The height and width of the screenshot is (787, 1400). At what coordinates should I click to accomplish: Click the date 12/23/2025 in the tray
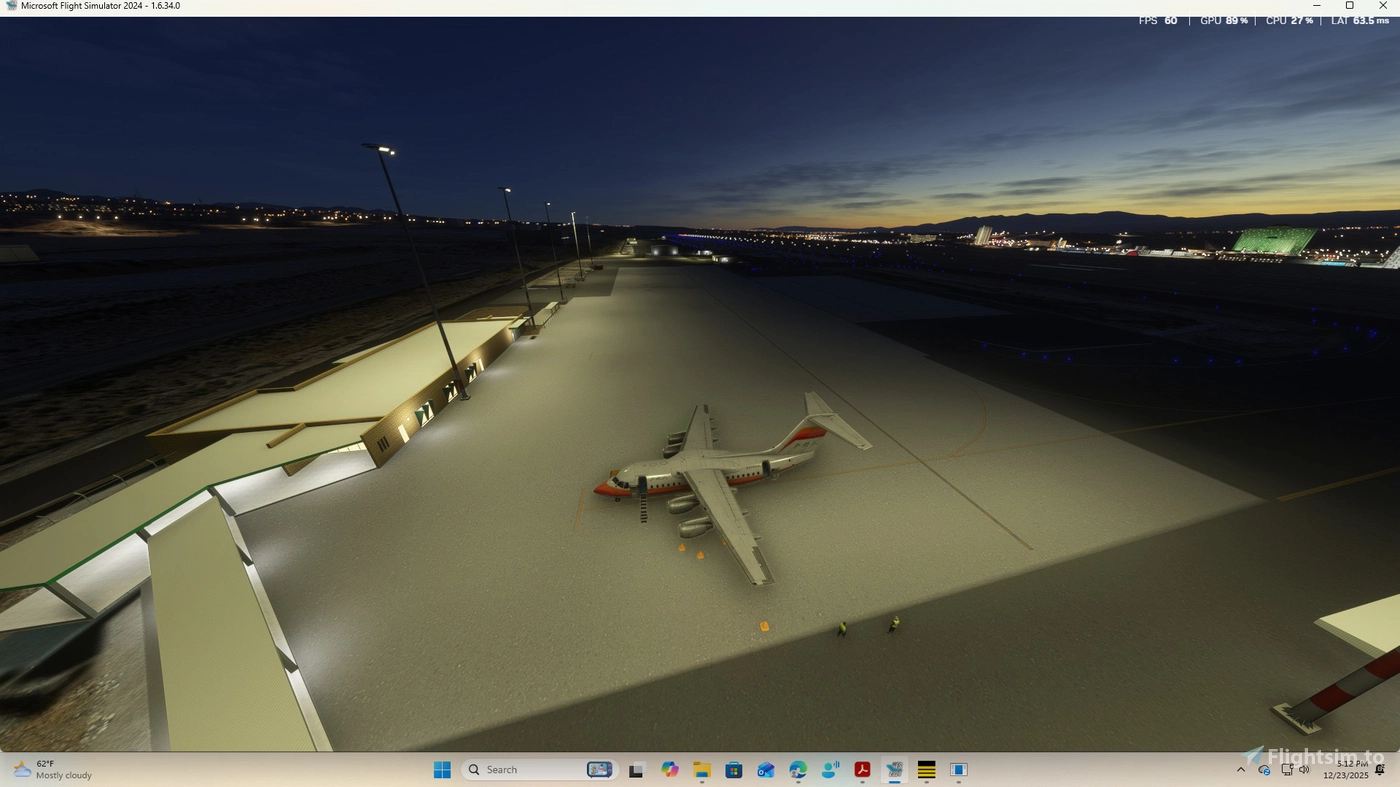(1346, 774)
